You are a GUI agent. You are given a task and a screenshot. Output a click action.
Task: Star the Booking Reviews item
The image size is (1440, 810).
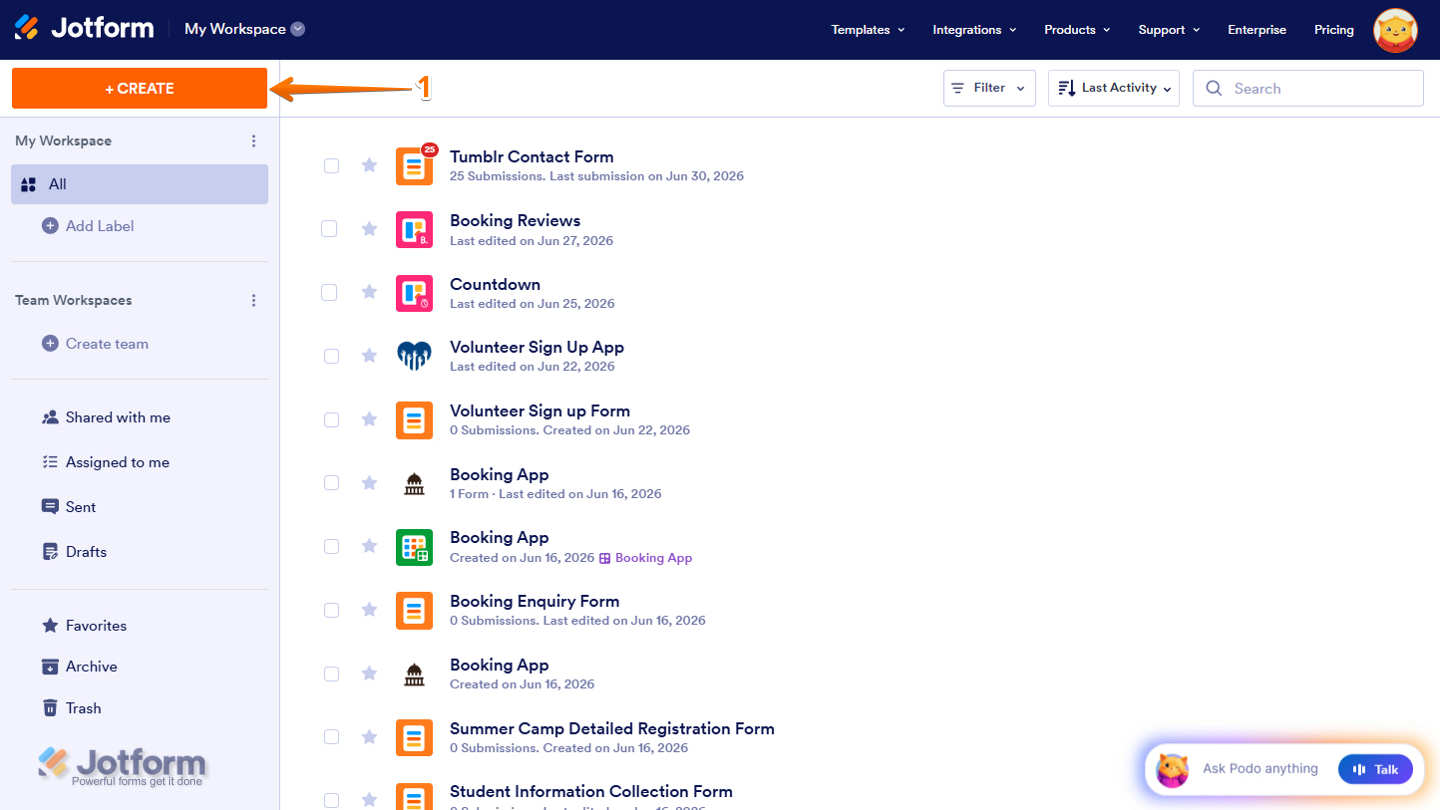[x=369, y=229]
